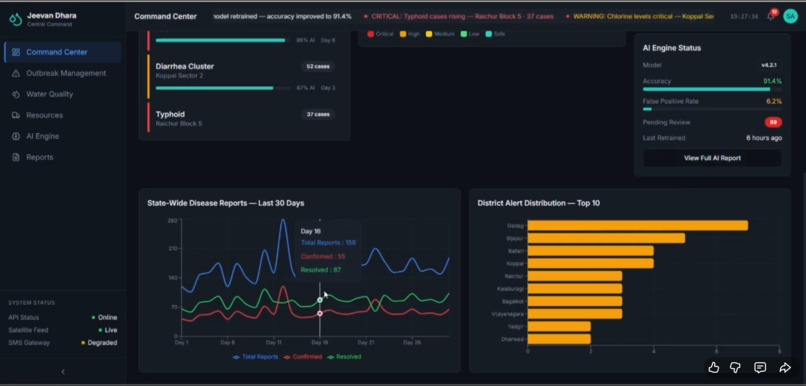Viewport: 806px width, 386px height.
Task: Navigate to Resources
Action: [63, 115]
